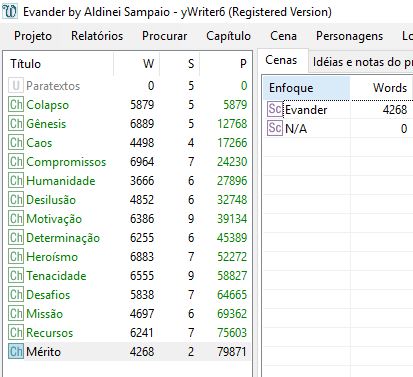The height and width of the screenshot is (377, 413).
Task: Open the Relatórios menu
Action: [97, 36]
